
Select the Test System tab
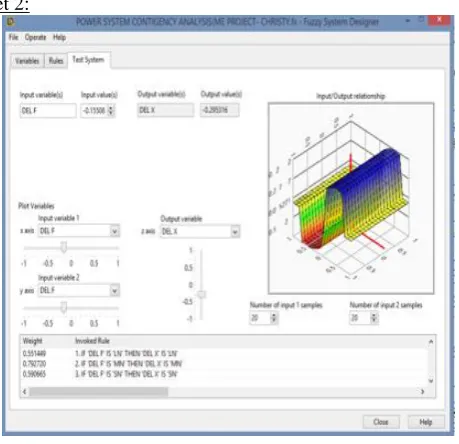[88, 60]
